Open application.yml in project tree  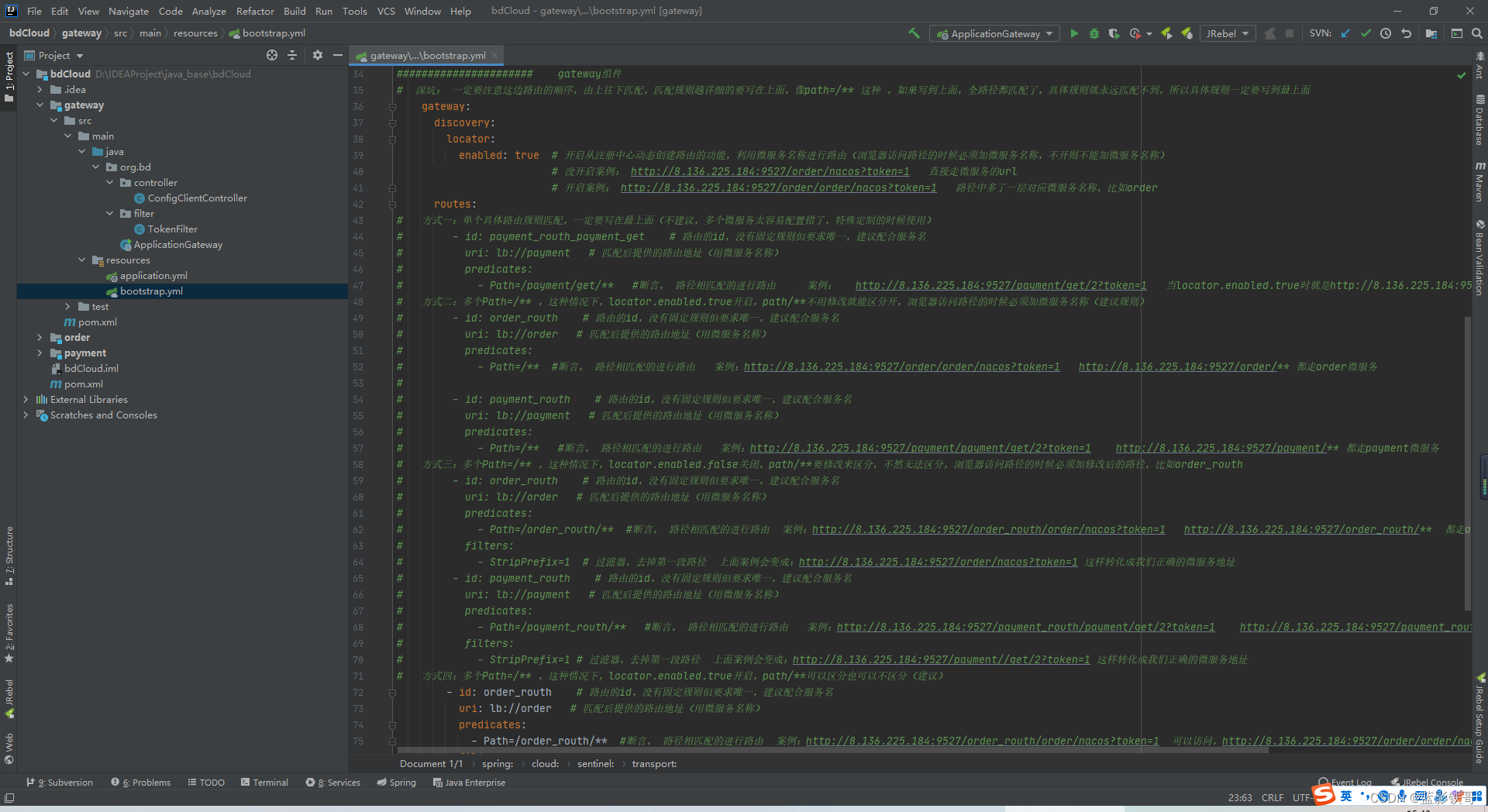(x=153, y=275)
